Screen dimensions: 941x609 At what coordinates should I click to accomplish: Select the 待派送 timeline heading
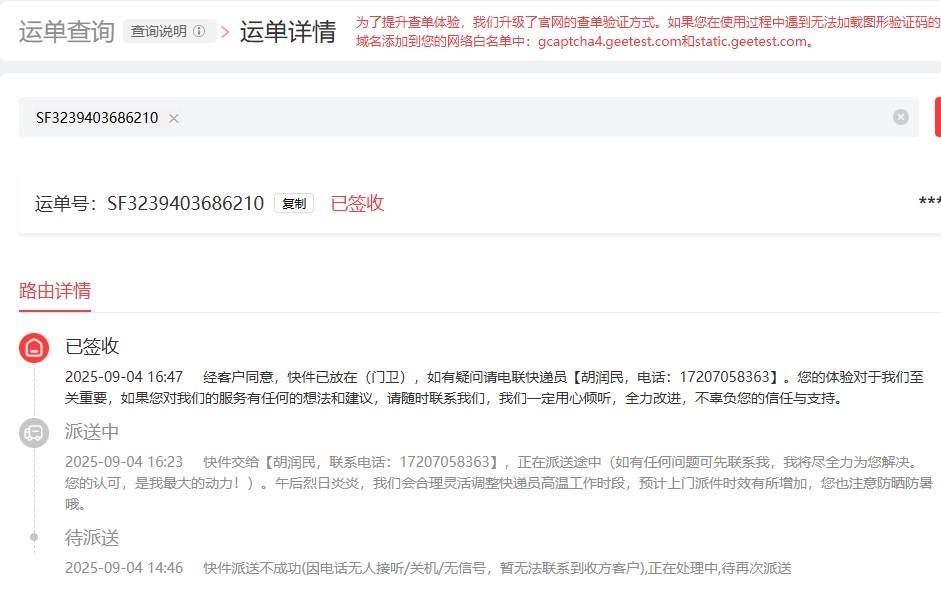[92, 538]
